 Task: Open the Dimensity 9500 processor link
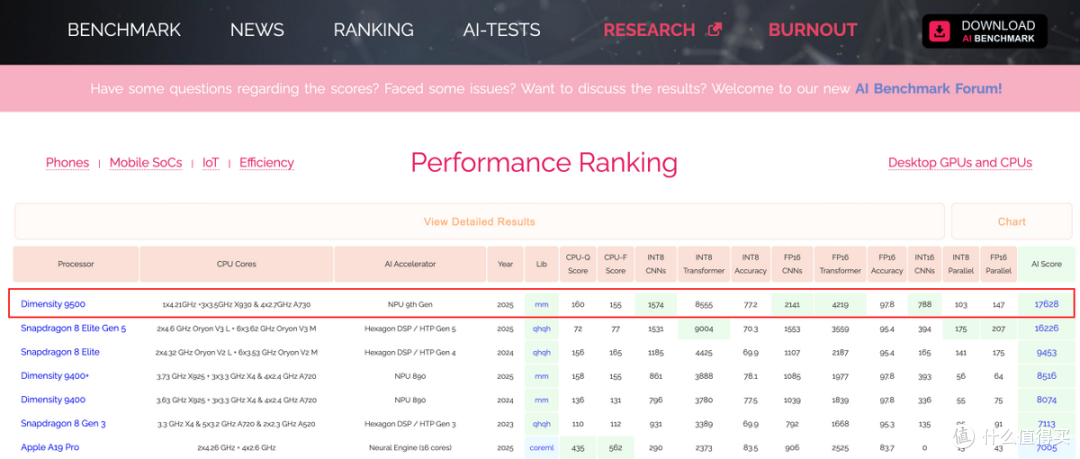click(53, 304)
